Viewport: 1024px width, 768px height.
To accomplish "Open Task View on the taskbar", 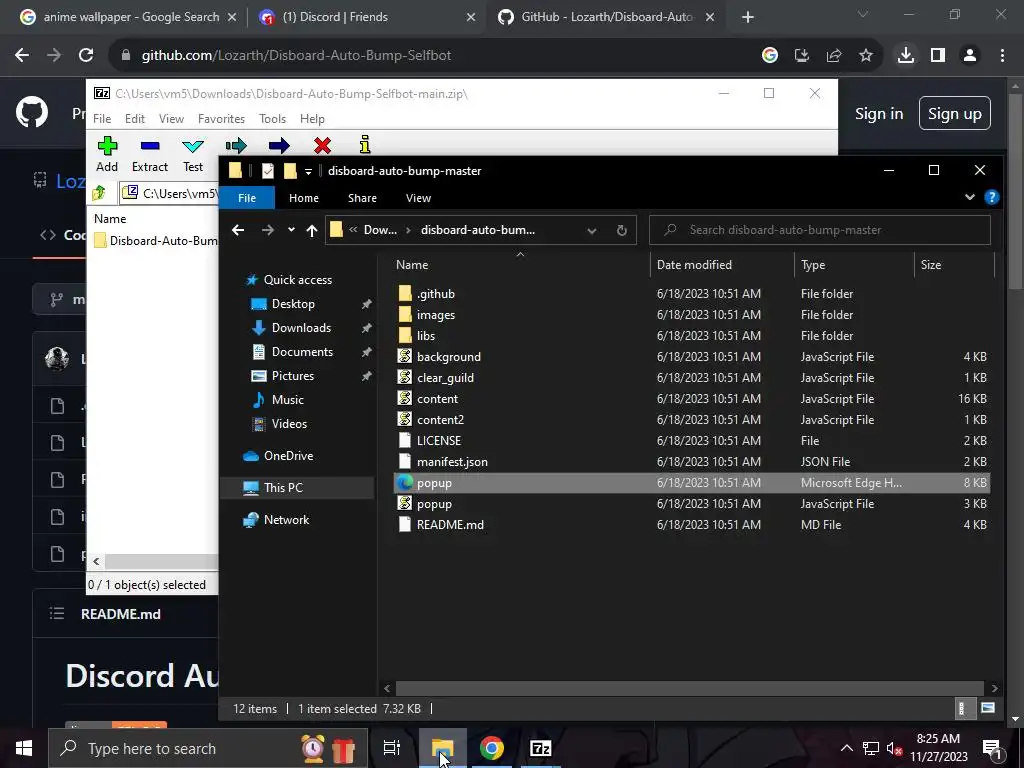I will click(x=392, y=748).
